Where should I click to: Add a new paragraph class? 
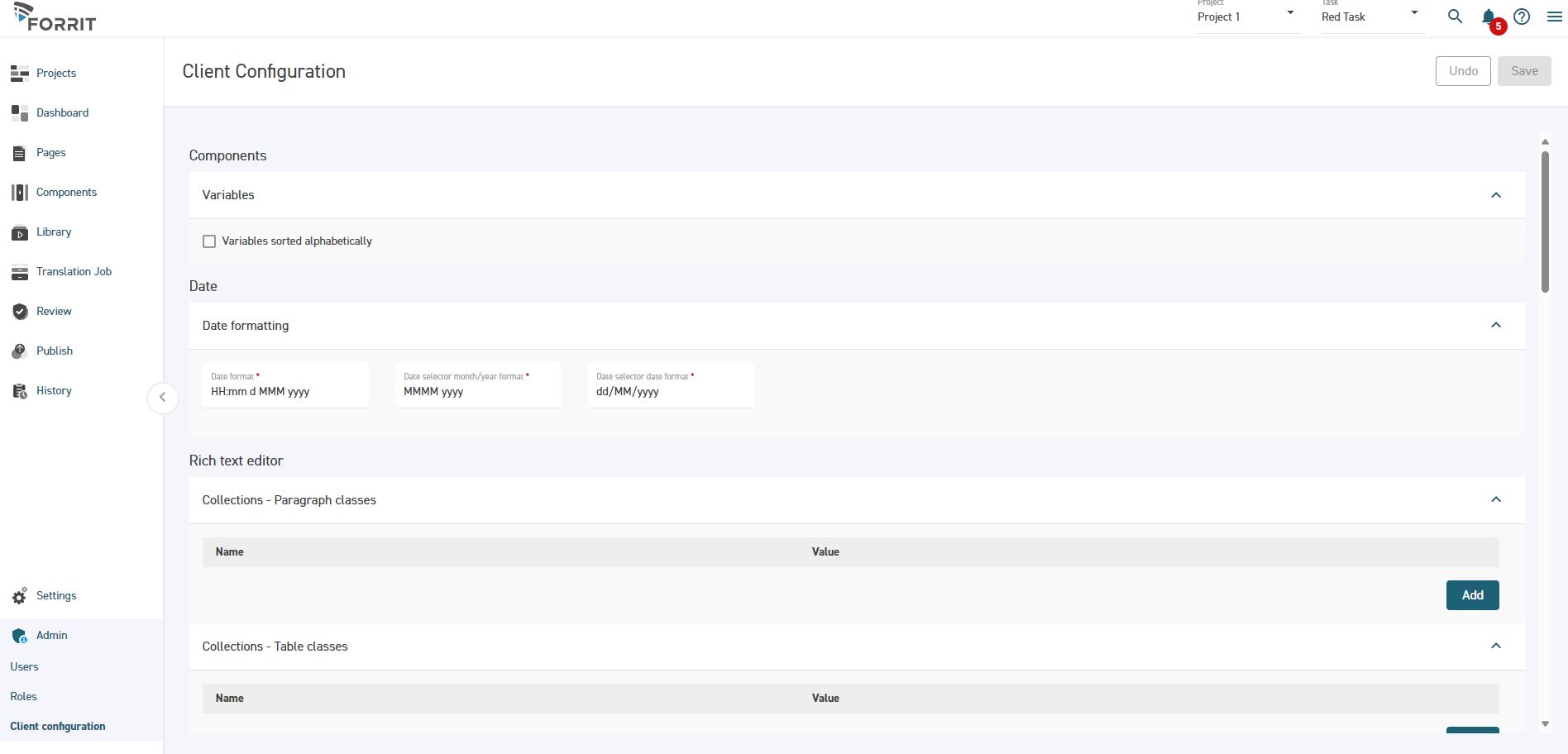(x=1472, y=595)
